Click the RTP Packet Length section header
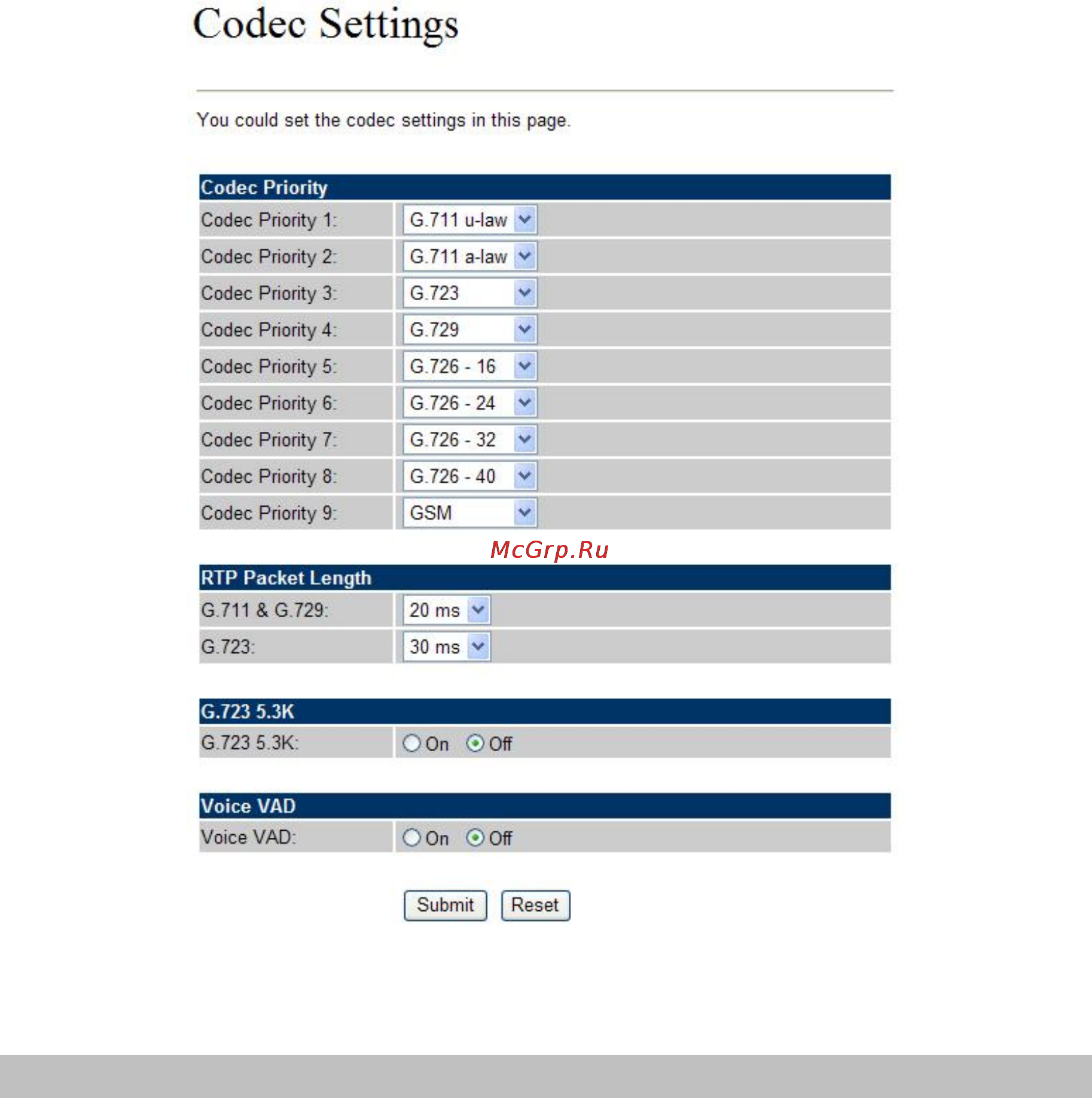Viewport: 1092px width, 1098px height. coord(545,578)
